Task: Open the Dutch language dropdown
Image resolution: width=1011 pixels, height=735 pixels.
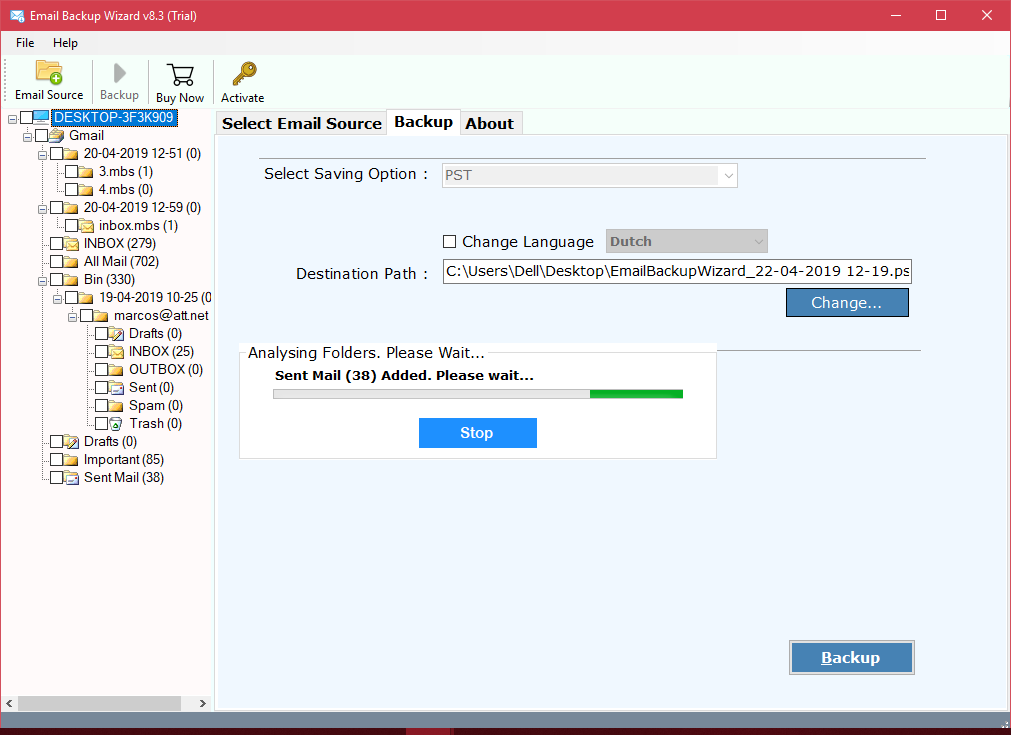Action: (687, 242)
